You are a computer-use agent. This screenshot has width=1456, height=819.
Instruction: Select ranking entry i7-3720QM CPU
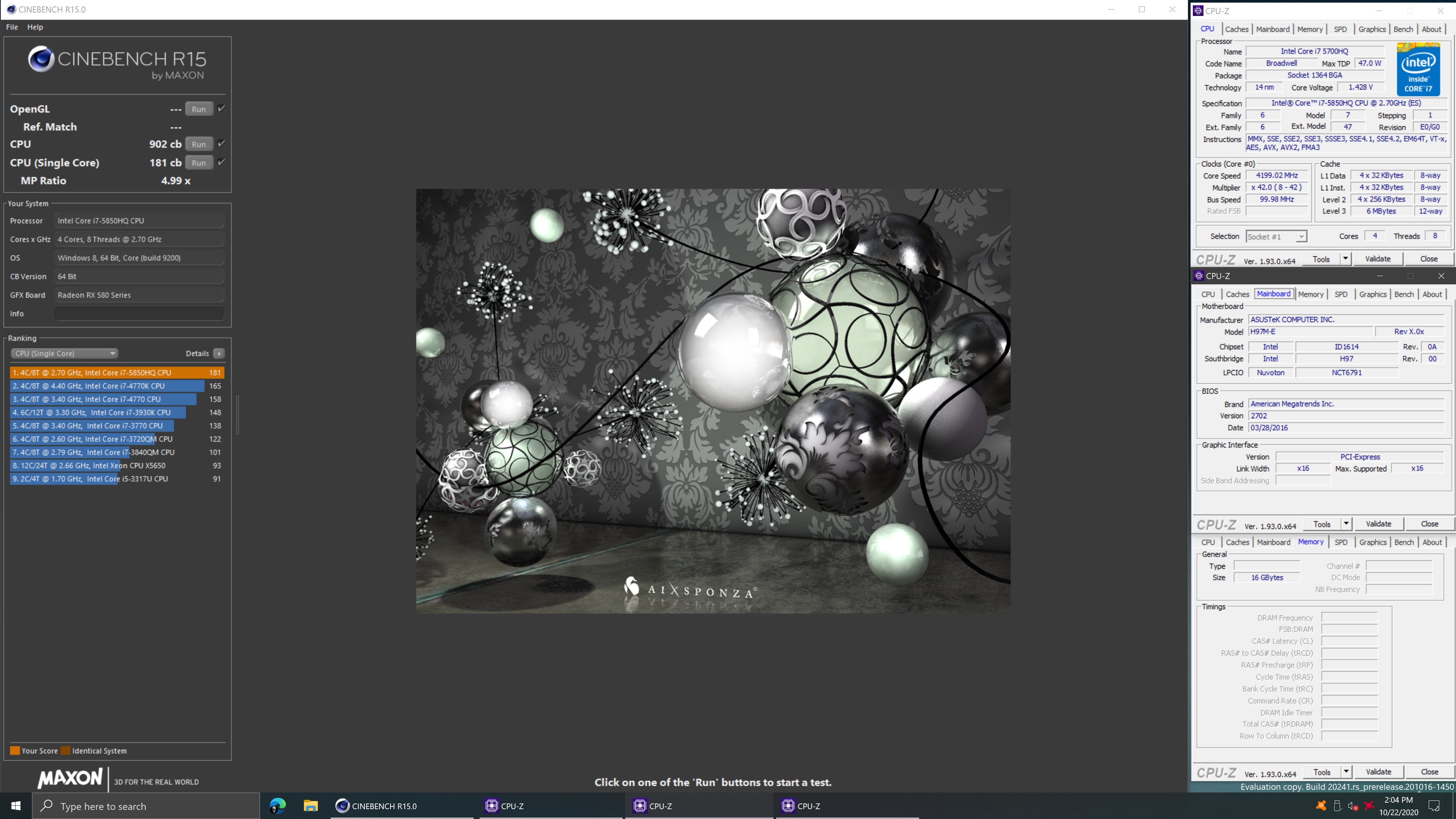click(117, 439)
